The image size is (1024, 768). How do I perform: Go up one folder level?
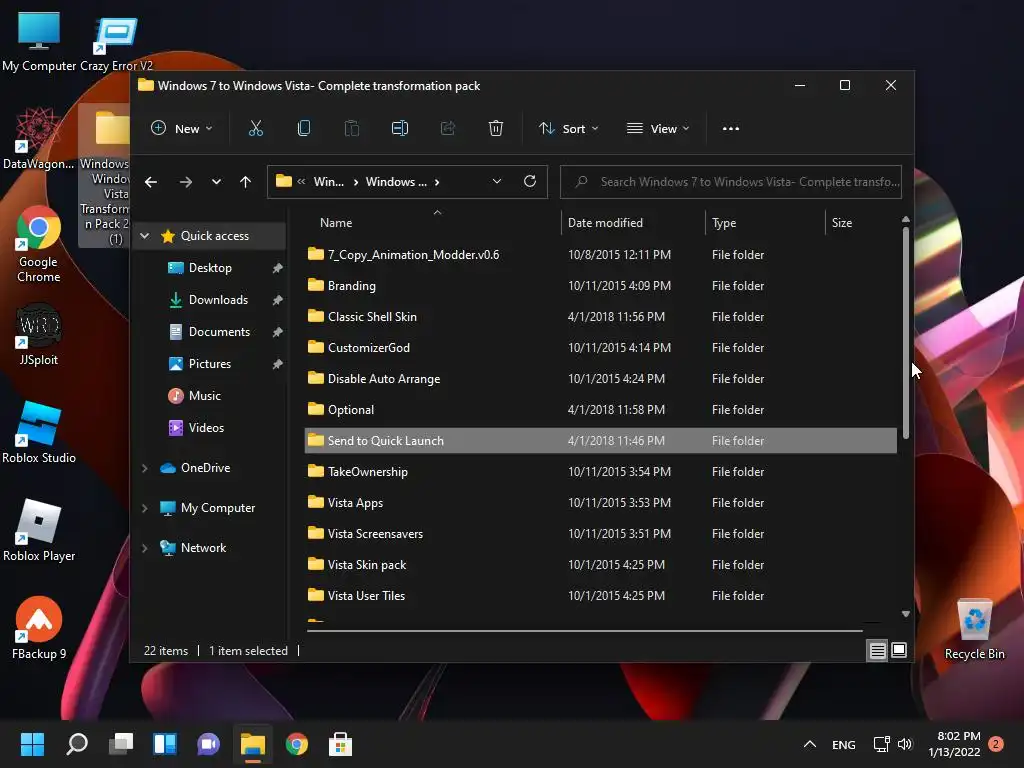[x=246, y=182]
